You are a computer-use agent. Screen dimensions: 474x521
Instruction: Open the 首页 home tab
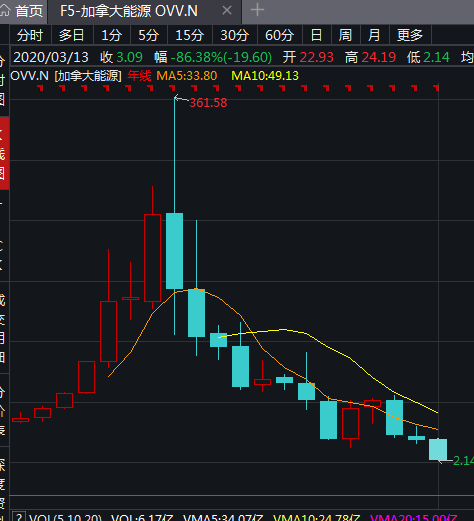coord(24,11)
